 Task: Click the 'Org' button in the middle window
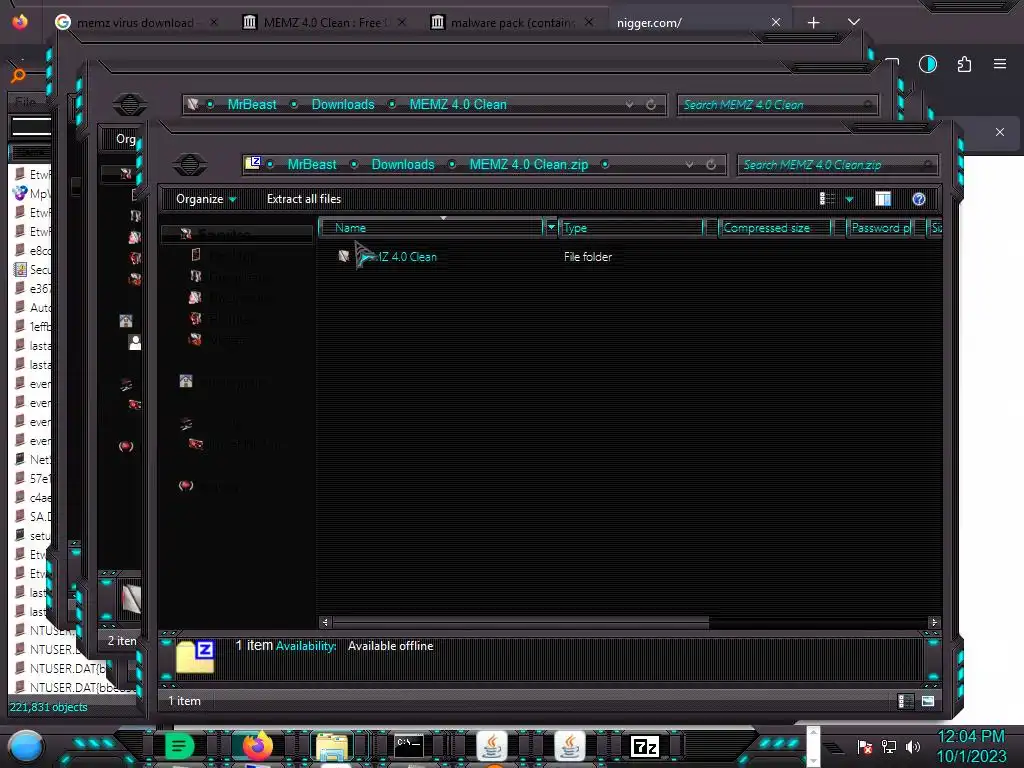click(125, 138)
